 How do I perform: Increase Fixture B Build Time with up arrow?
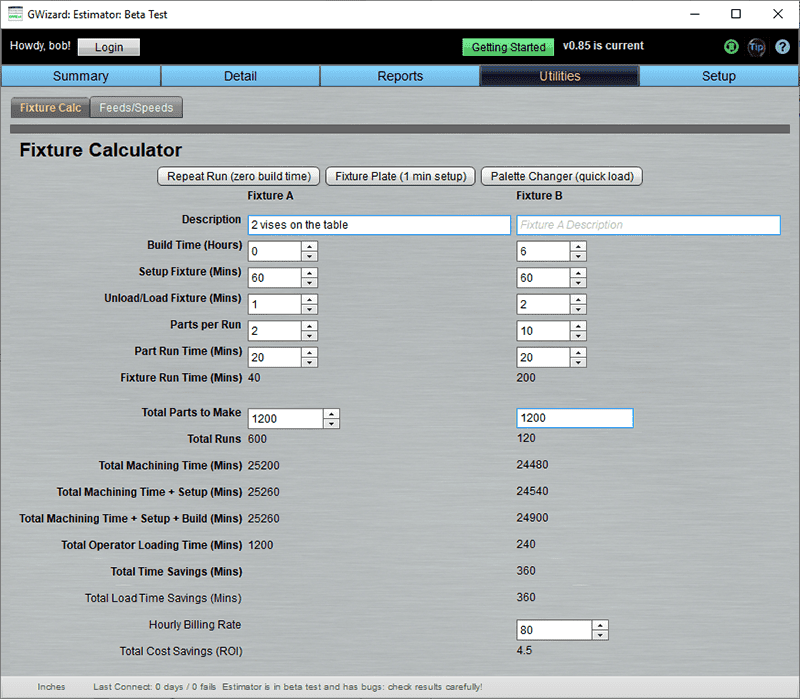pyautogui.click(x=578, y=245)
